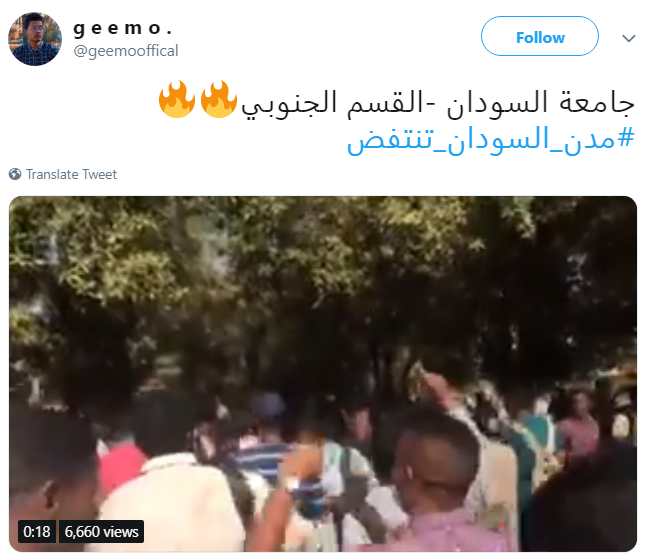
Task: Click the Follow button
Action: [539, 36]
